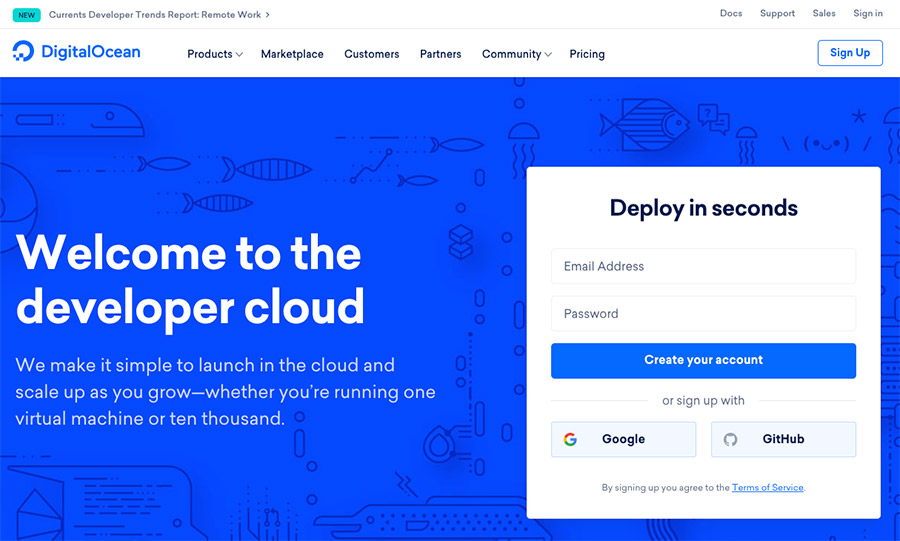This screenshot has width=900, height=541.
Task: Open the Docs link
Action: pos(731,13)
